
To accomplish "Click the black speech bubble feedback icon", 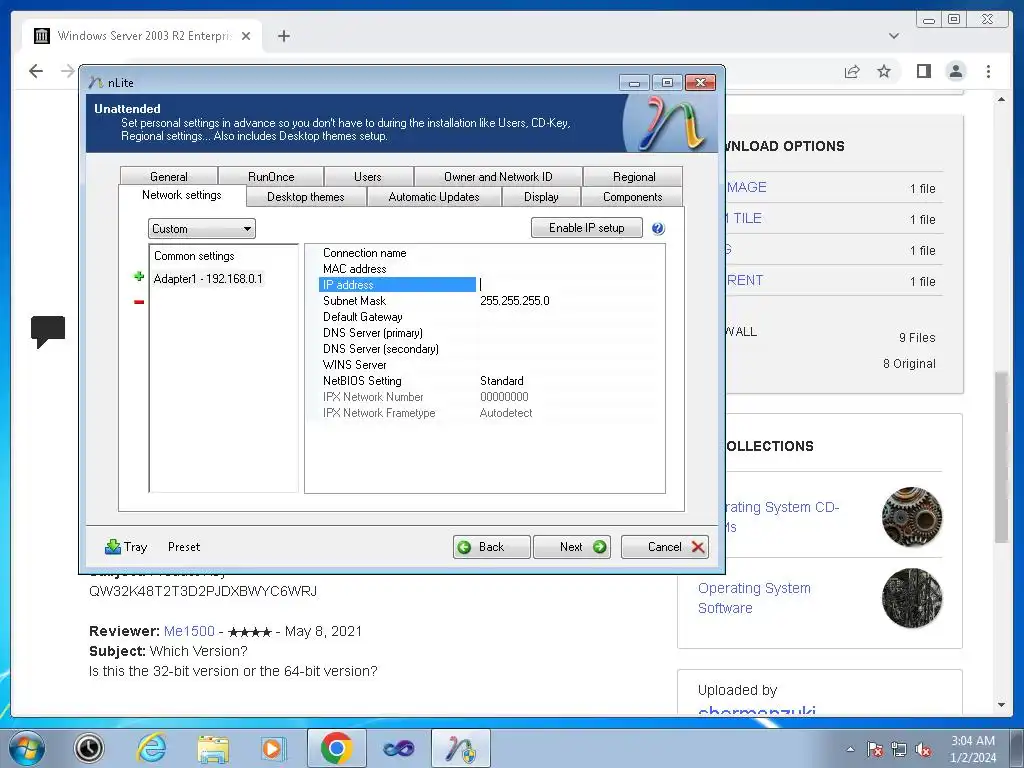I will pos(48,331).
